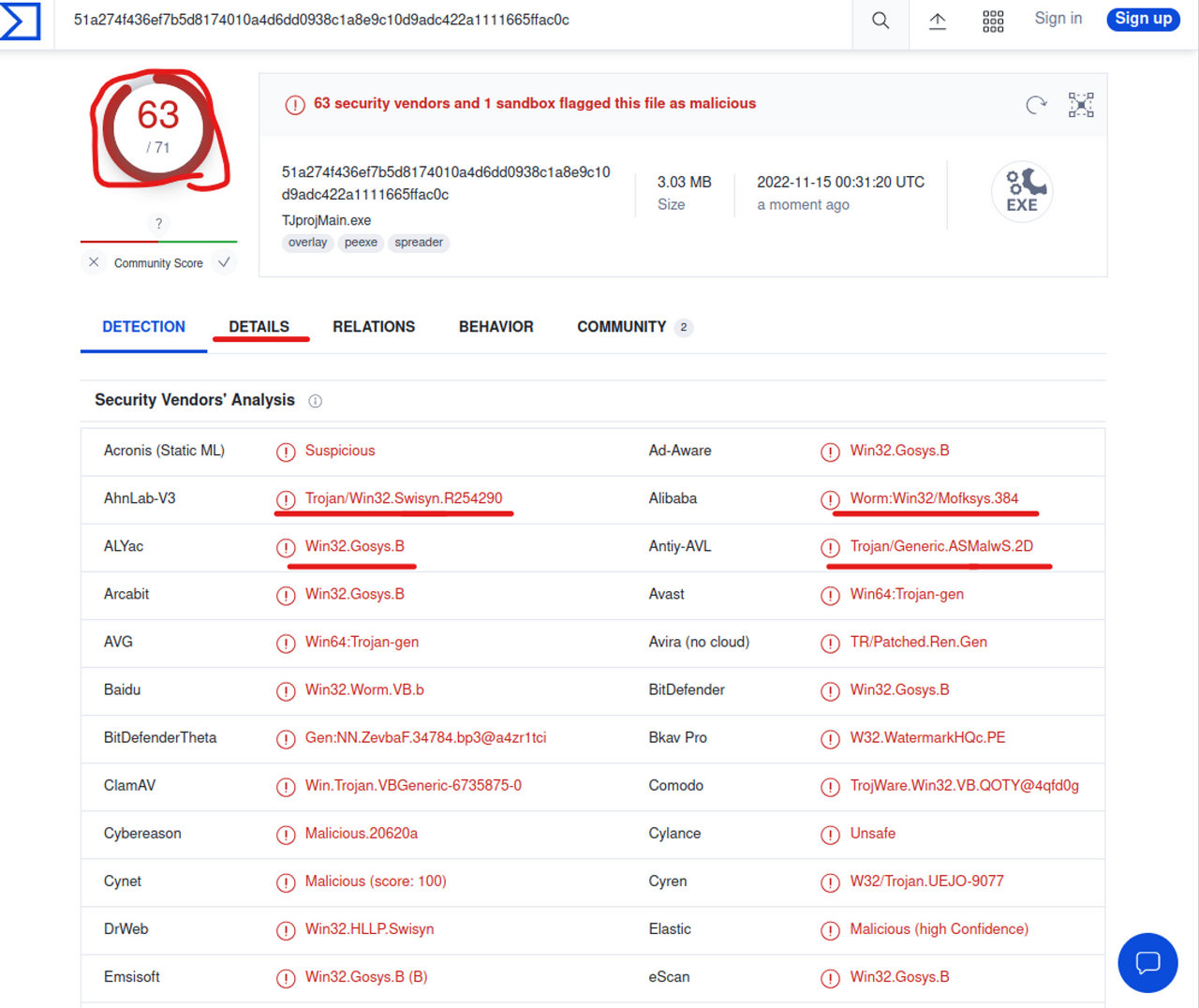Open the chat bubble button

pyautogui.click(x=1147, y=962)
